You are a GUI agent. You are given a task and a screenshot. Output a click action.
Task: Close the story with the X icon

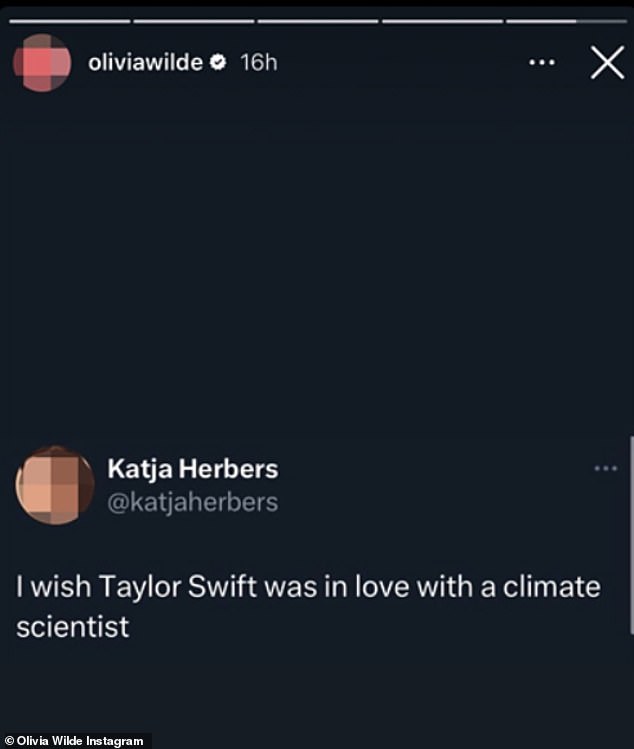coord(607,63)
